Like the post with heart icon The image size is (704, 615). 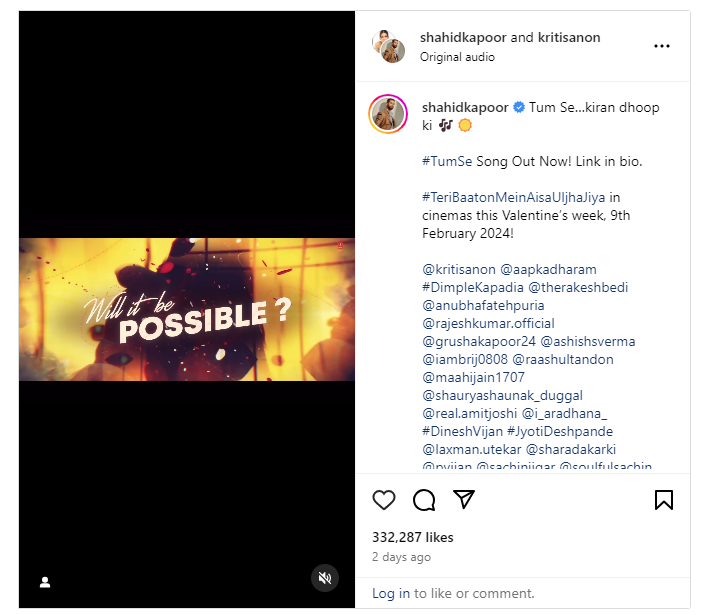384,499
